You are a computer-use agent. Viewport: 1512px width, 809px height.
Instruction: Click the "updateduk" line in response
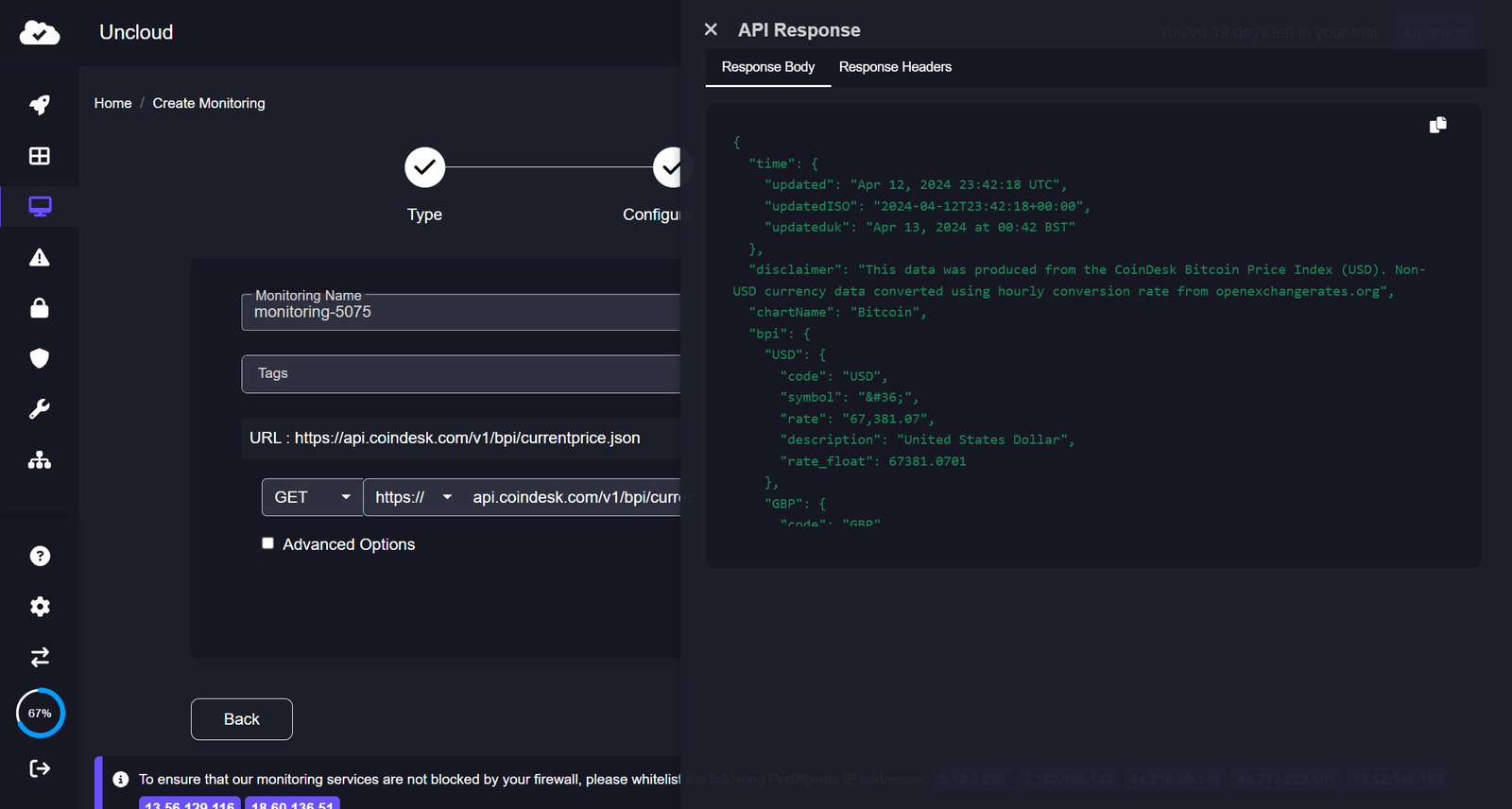tap(919, 228)
